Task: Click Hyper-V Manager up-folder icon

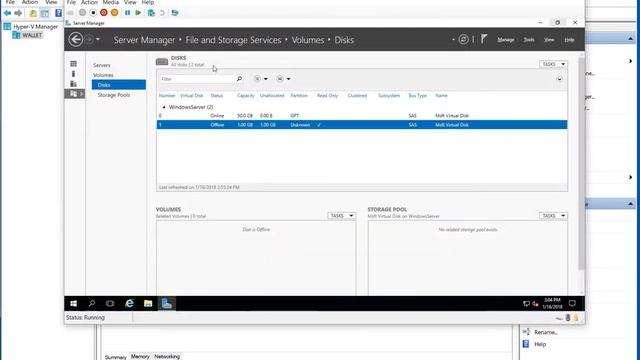Action: point(33,13)
